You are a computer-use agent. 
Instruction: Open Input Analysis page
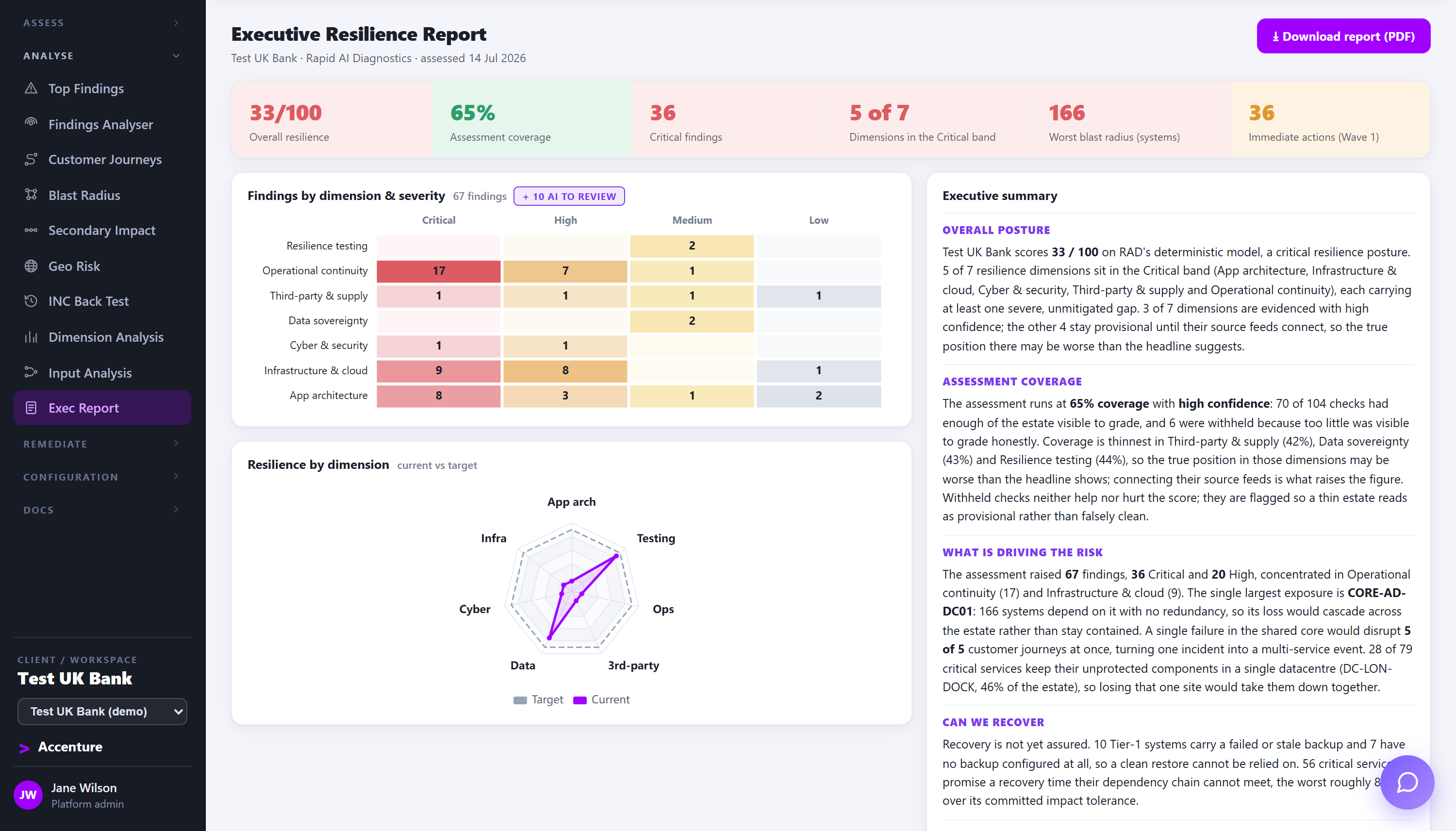[102, 373]
